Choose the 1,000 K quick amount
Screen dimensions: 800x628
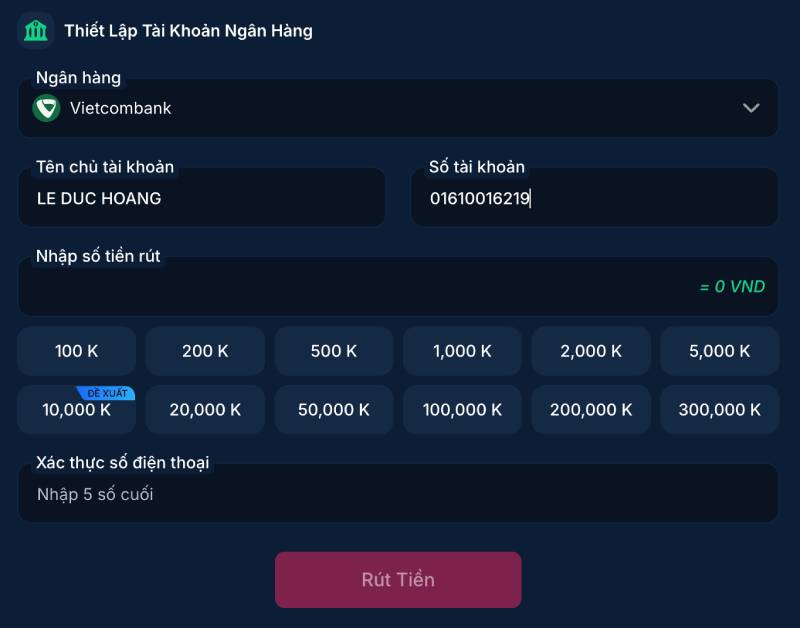click(462, 351)
